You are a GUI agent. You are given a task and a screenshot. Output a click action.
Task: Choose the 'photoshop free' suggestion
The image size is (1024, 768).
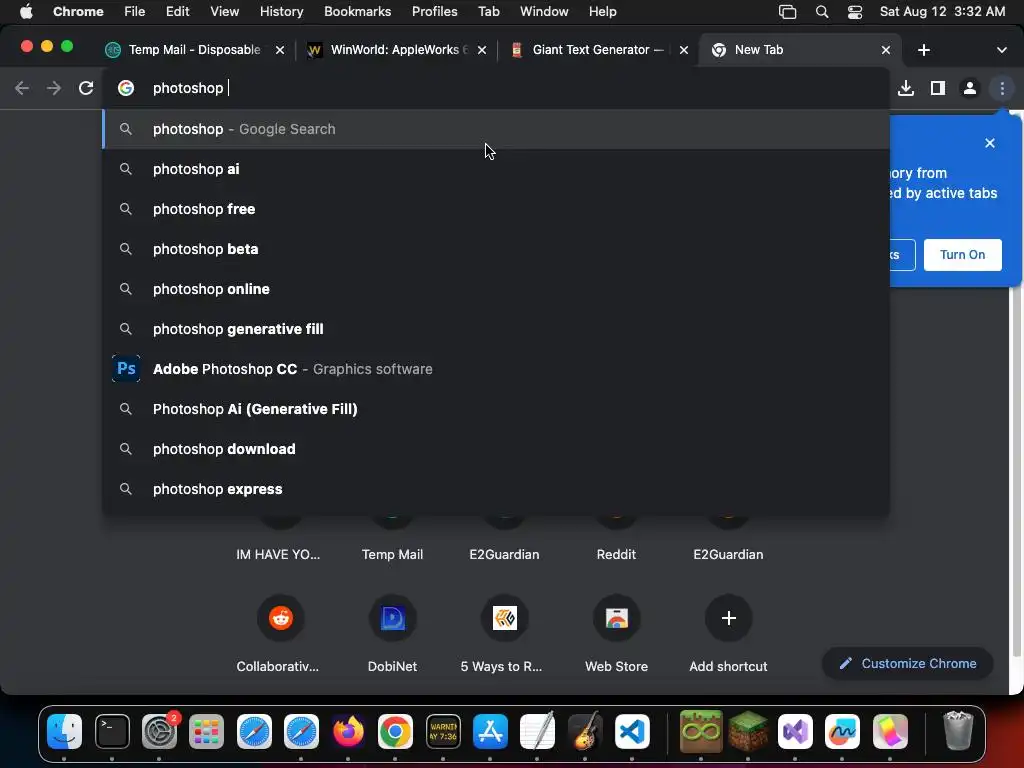click(x=496, y=209)
